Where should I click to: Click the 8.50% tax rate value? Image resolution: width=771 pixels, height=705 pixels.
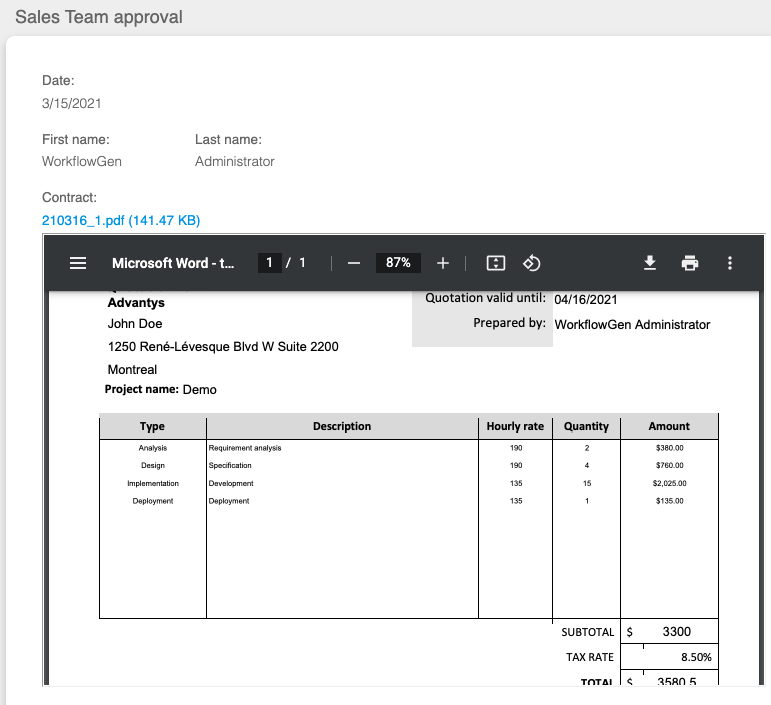pos(695,657)
